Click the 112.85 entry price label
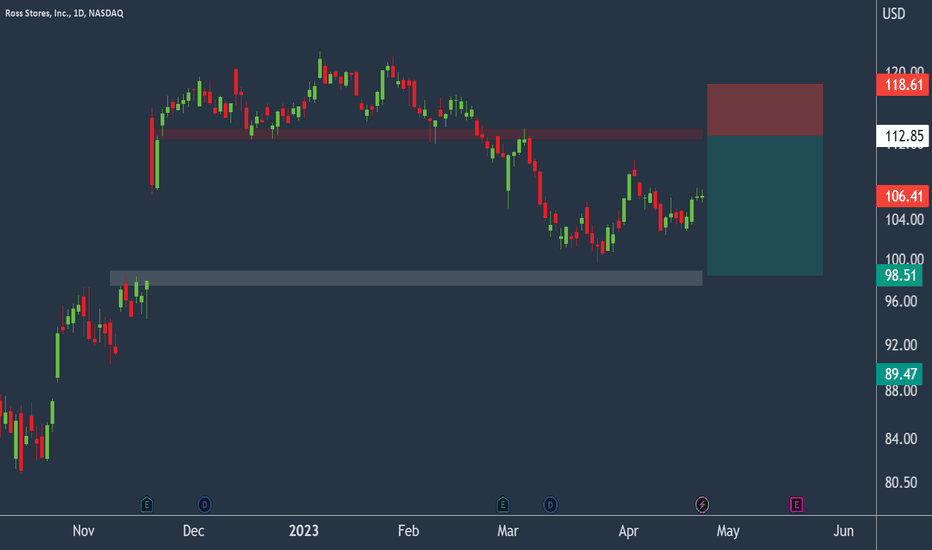Screen dimensions: 932x550 pos(903,136)
